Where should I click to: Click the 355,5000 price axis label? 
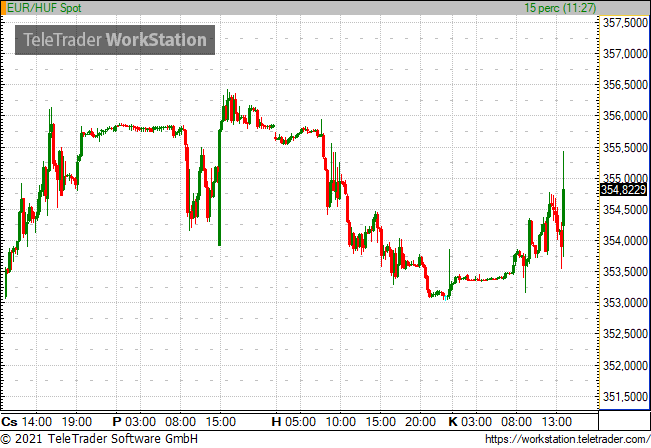click(x=625, y=147)
